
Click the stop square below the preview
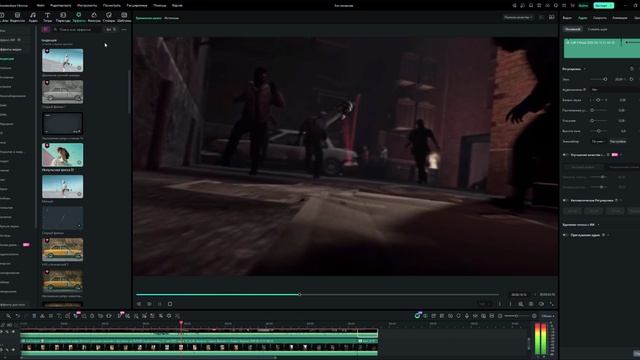click(170, 304)
